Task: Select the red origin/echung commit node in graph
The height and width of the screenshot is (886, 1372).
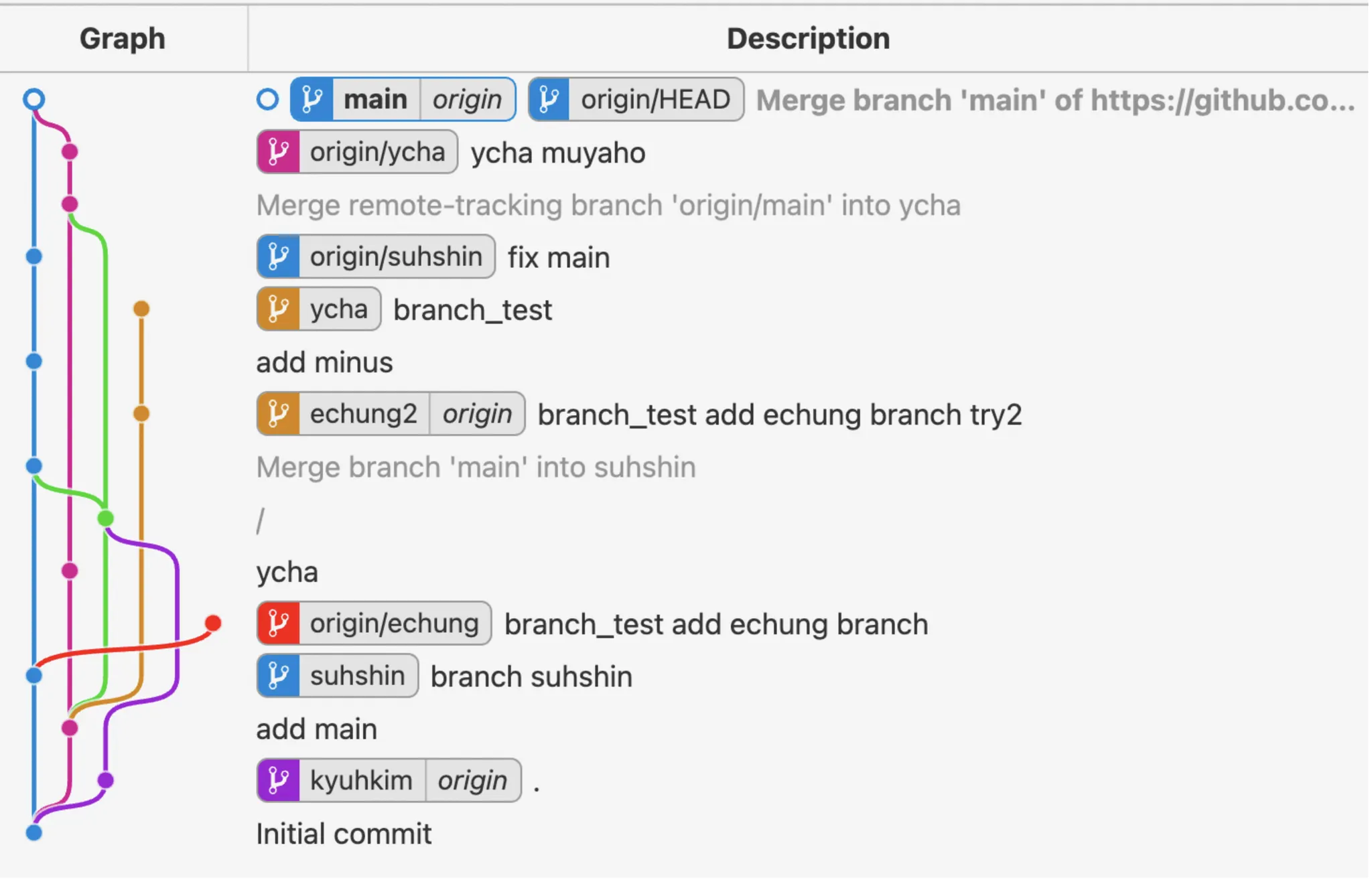Action: tap(213, 623)
